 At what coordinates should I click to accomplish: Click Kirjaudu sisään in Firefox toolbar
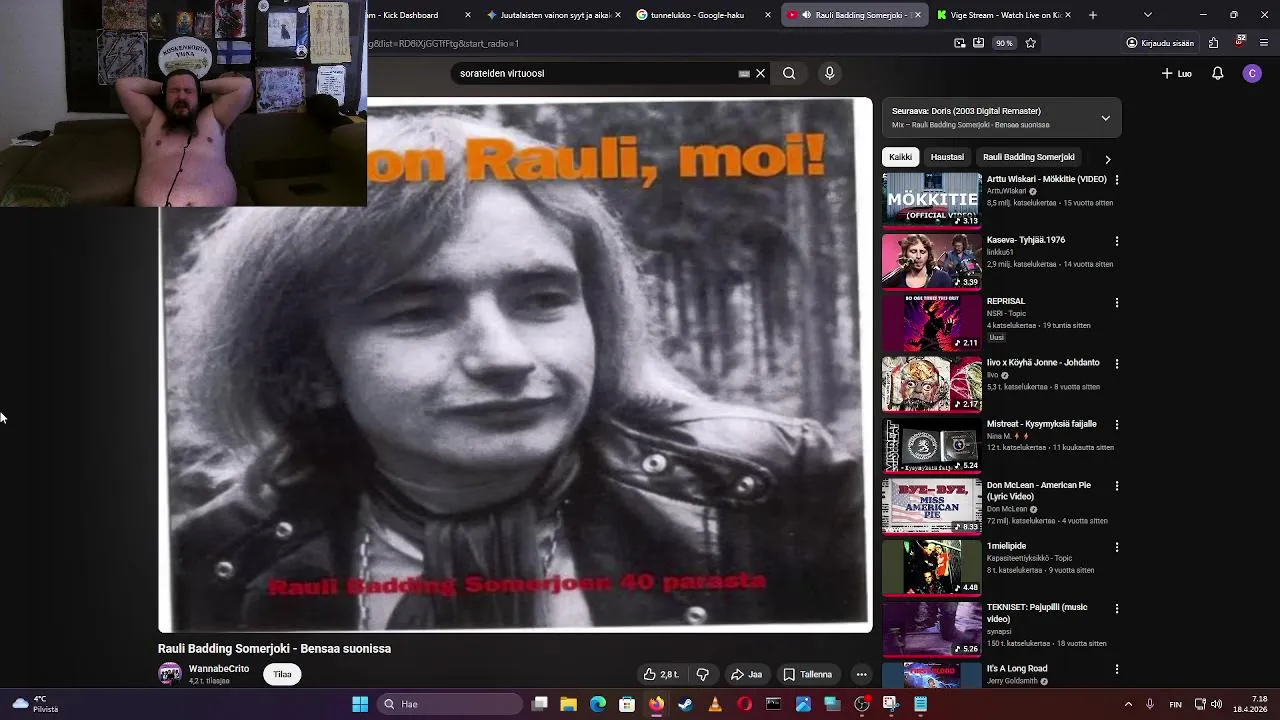(1160, 43)
